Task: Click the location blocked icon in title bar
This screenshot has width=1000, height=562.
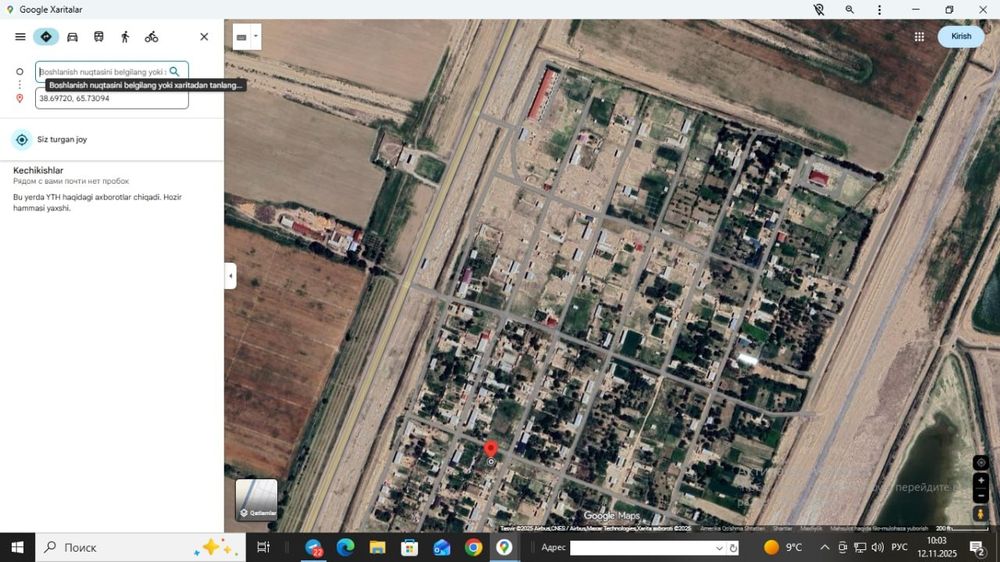Action: coord(819,10)
